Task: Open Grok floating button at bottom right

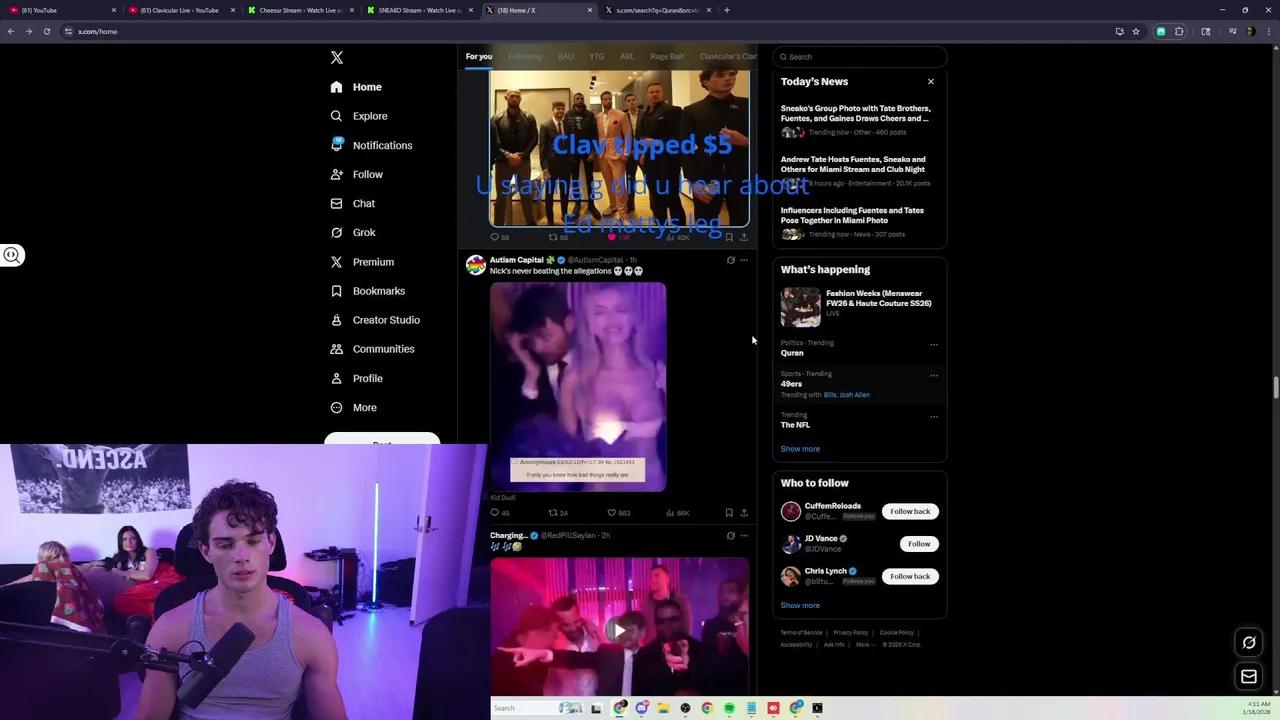Action: (x=1249, y=643)
